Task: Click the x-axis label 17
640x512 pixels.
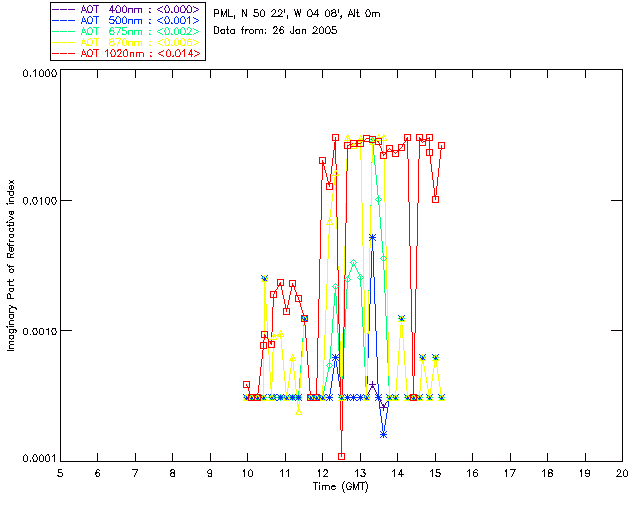Action: click(x=510, y=473)
